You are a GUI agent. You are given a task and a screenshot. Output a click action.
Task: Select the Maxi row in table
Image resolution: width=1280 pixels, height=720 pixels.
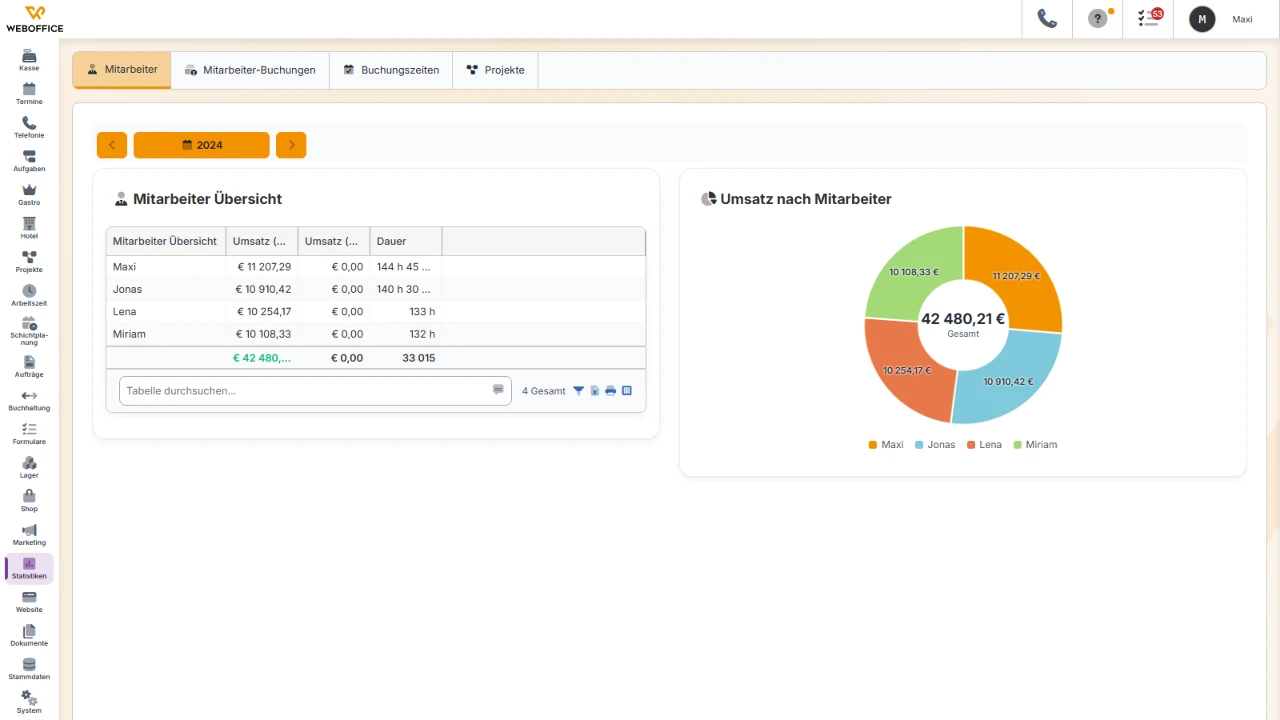coord(376,267)
